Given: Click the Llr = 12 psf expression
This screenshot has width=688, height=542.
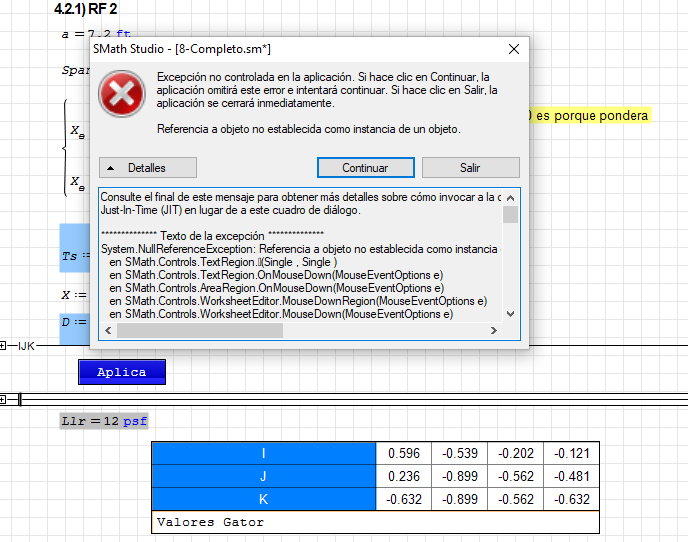Looking at the screenshot, I should coord(104,421).
